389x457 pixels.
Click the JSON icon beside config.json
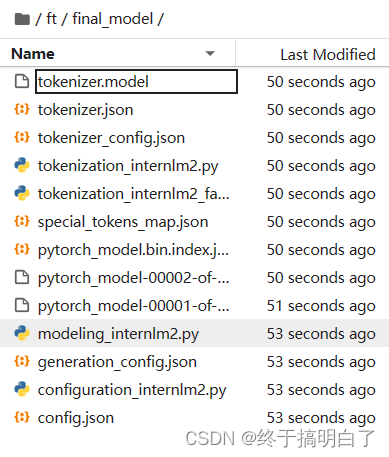(22, 417)
